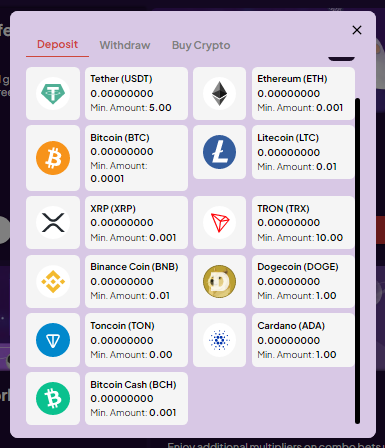Pick the orange Bitcoin icon

(x=53, y=158)
